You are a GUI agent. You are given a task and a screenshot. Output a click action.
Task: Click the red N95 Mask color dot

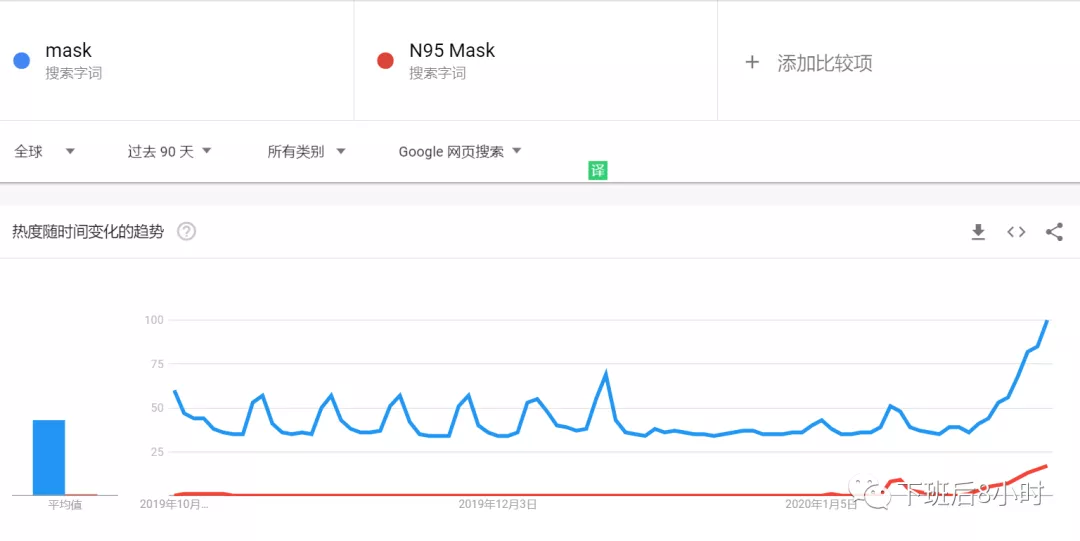pyautogui.click(x=385, y=61)
